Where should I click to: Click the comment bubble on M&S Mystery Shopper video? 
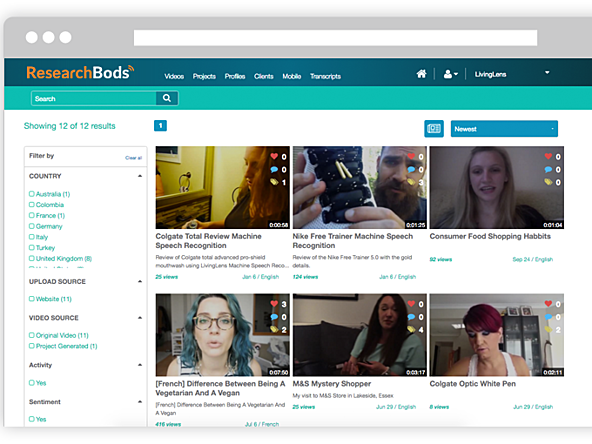[x=411, y=317]
